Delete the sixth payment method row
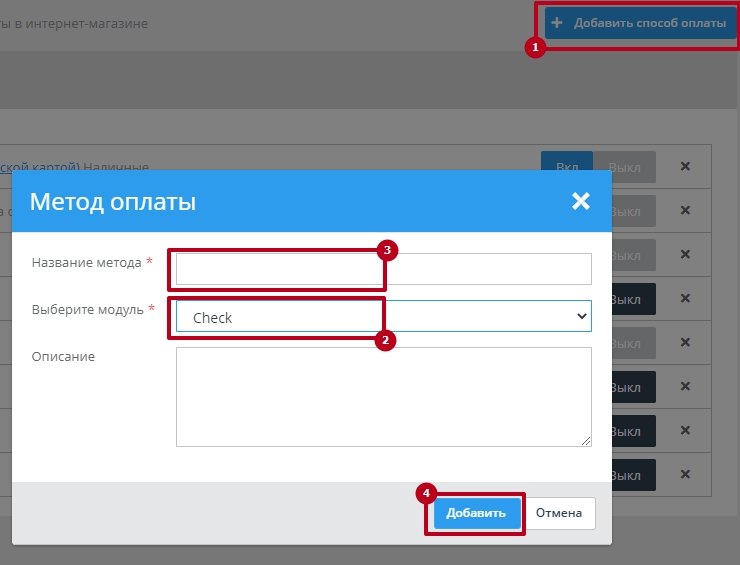Image resolution: width=740 pixels, height=565 pixels. coord(685,387)
